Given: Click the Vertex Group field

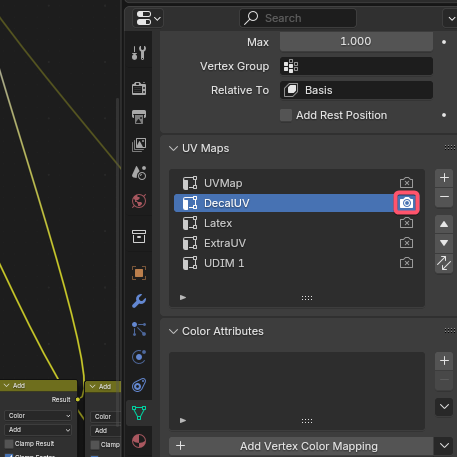Looking at the screenshot, I should 356,66.
